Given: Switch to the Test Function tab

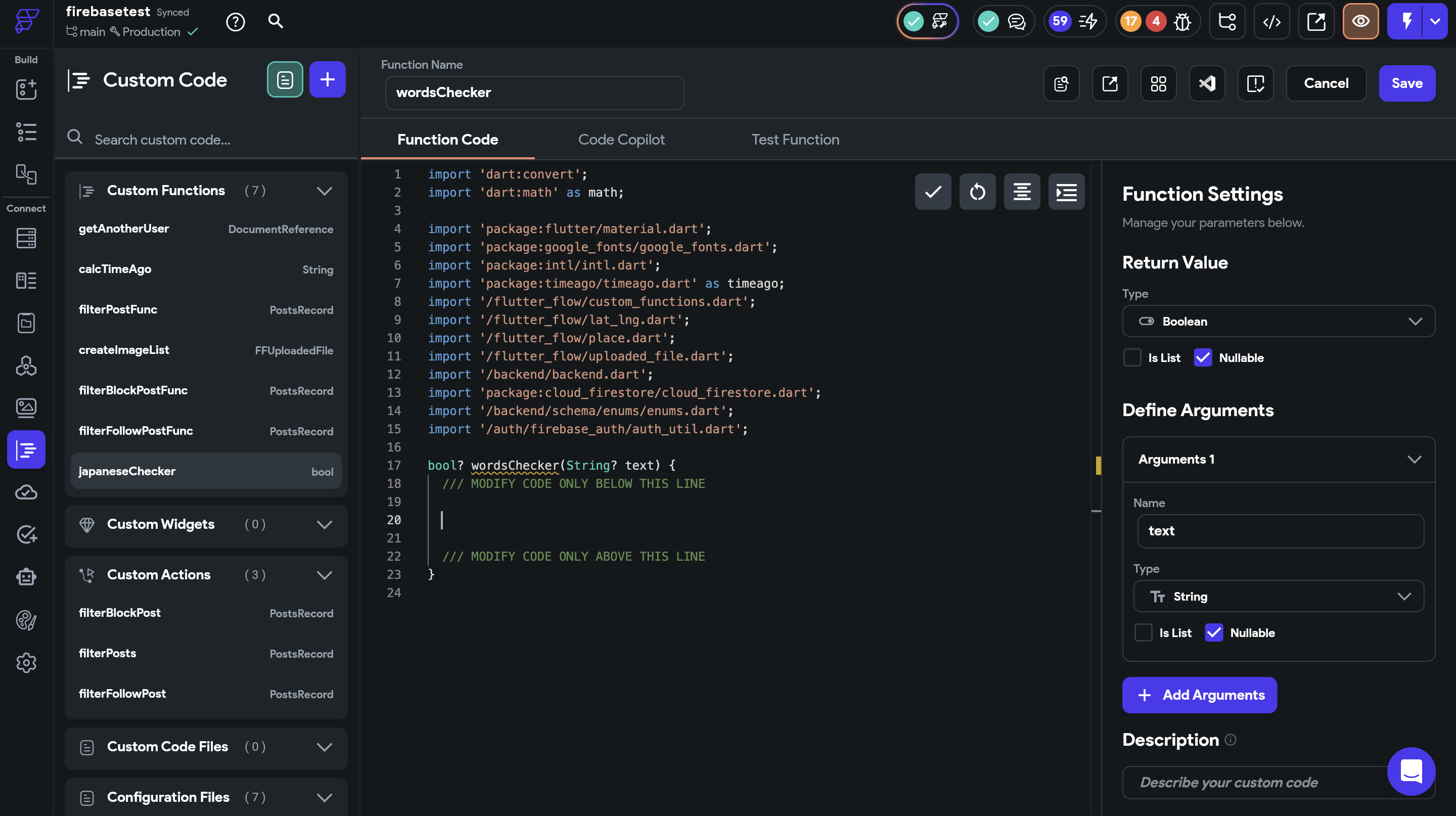Looking at the screenshot, I should 795,140.
